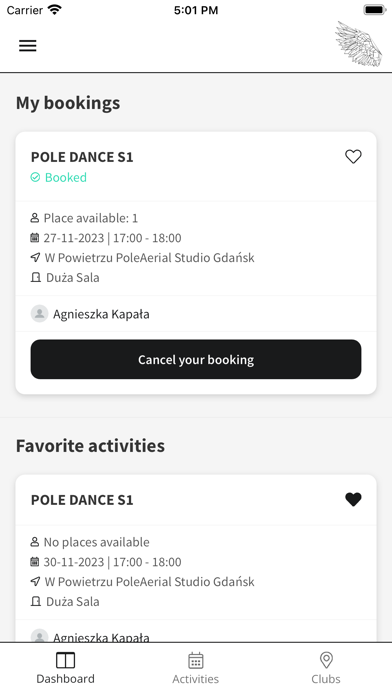Tap the room icon beside Duża Sala in booking
Viewport: 392px width, 696px height.
click(36, 277)
